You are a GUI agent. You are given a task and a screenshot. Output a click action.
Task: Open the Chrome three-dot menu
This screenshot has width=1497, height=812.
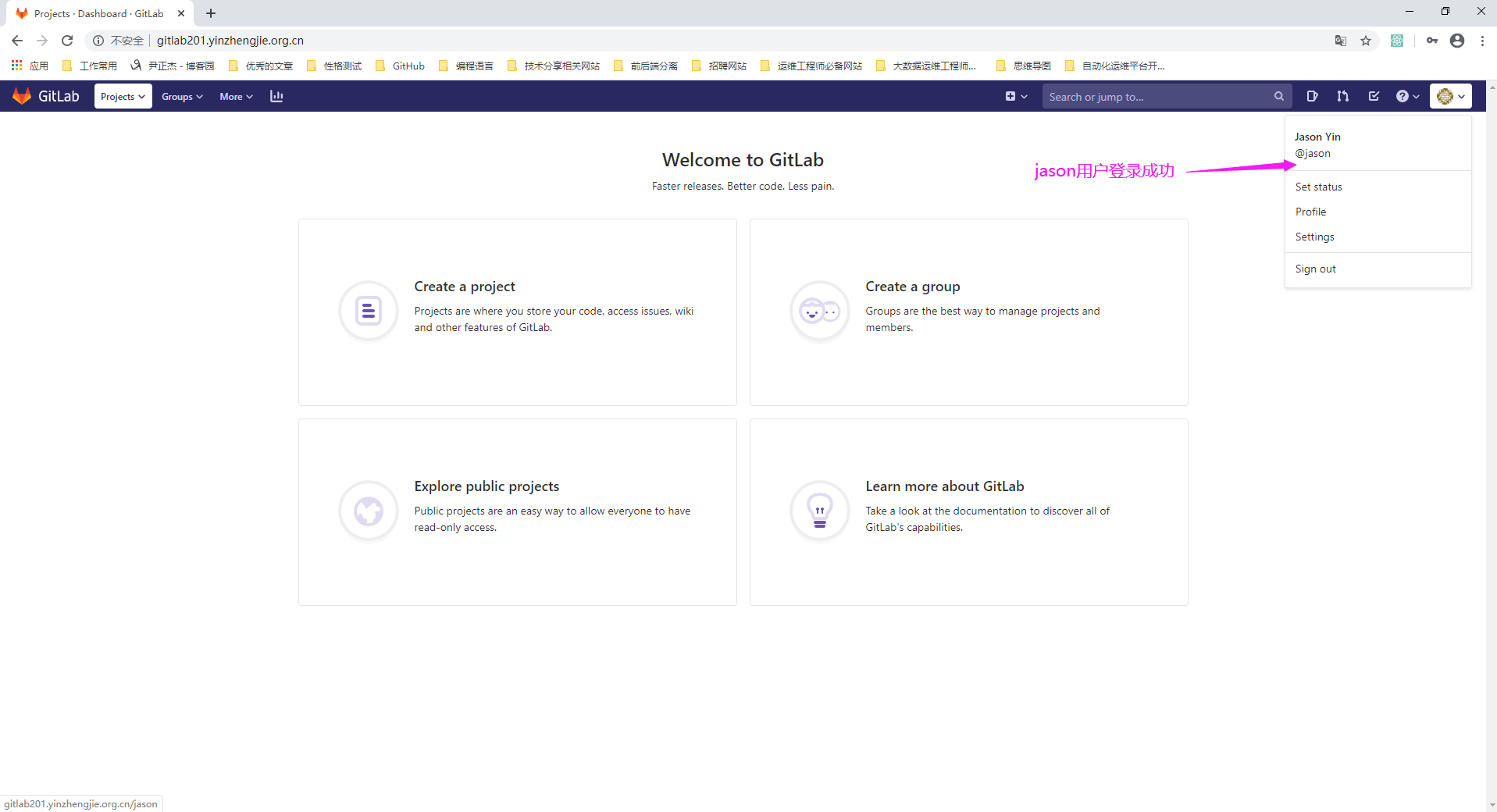click(1482, 41)
